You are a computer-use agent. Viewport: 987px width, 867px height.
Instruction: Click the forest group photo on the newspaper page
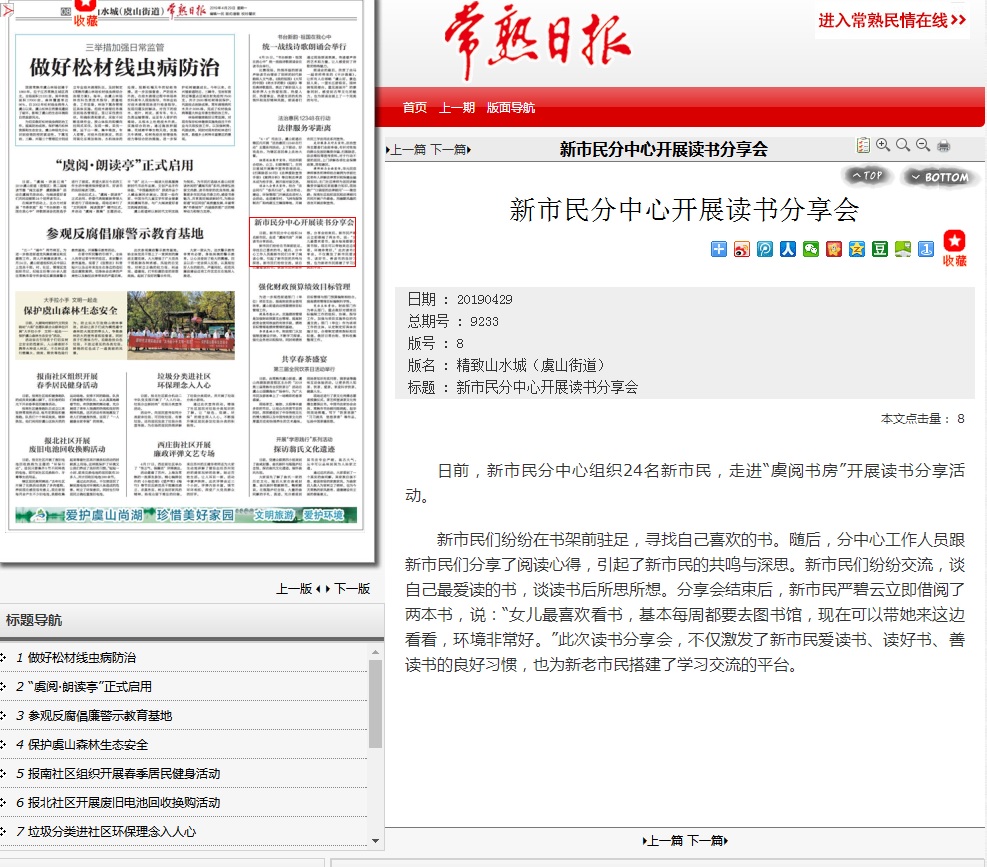pos(181,325)
